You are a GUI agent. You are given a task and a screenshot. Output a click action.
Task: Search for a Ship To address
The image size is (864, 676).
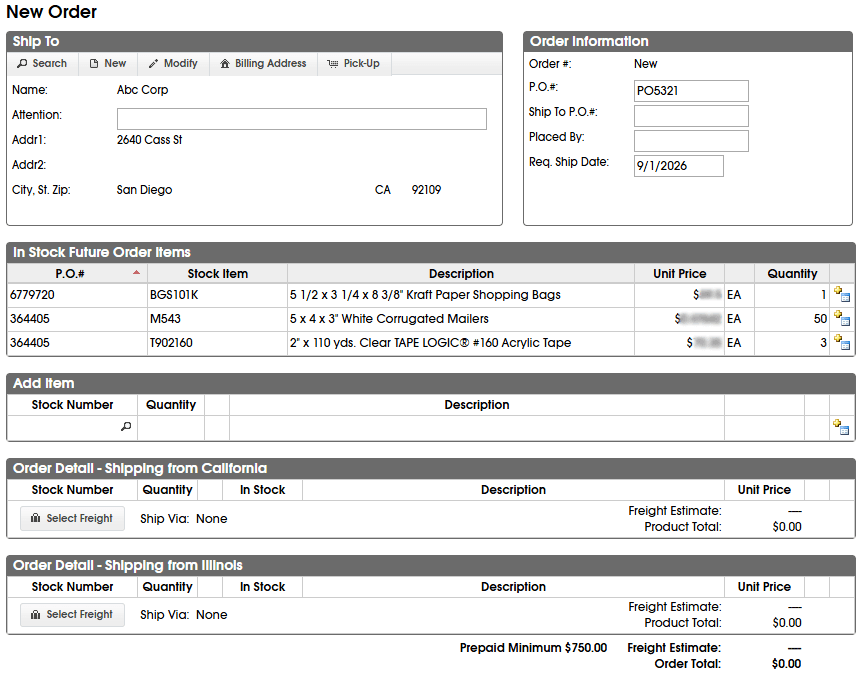[42, 63]
